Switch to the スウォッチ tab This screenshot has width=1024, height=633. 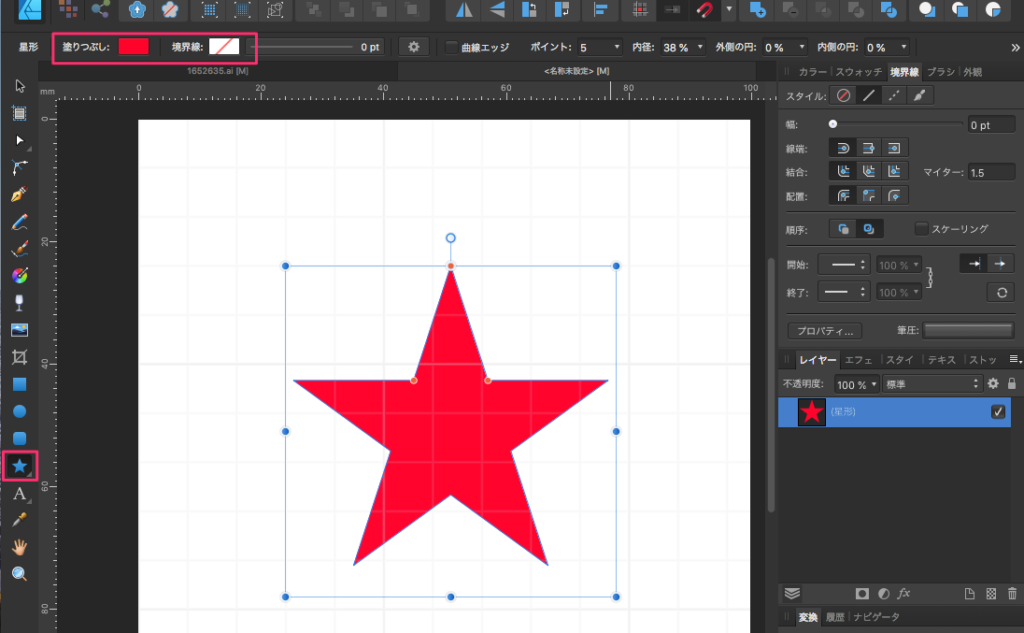pos(859,72)
